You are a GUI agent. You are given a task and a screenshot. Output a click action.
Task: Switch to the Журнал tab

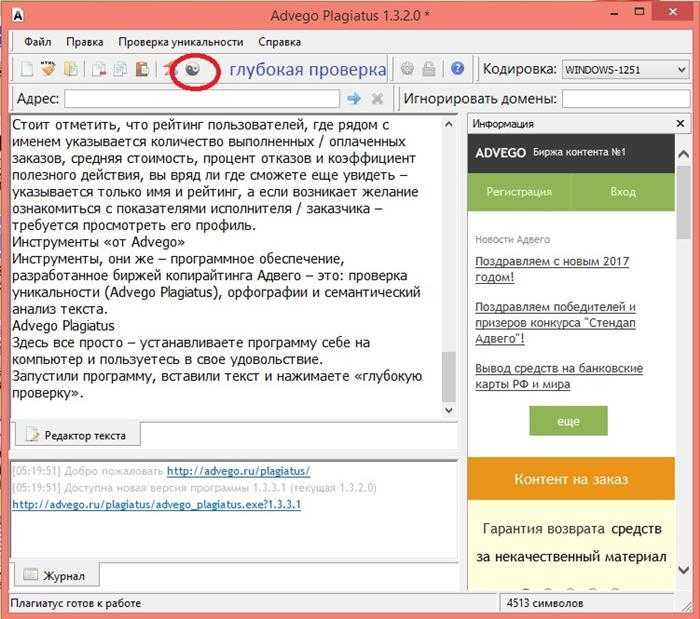point(57,576)
